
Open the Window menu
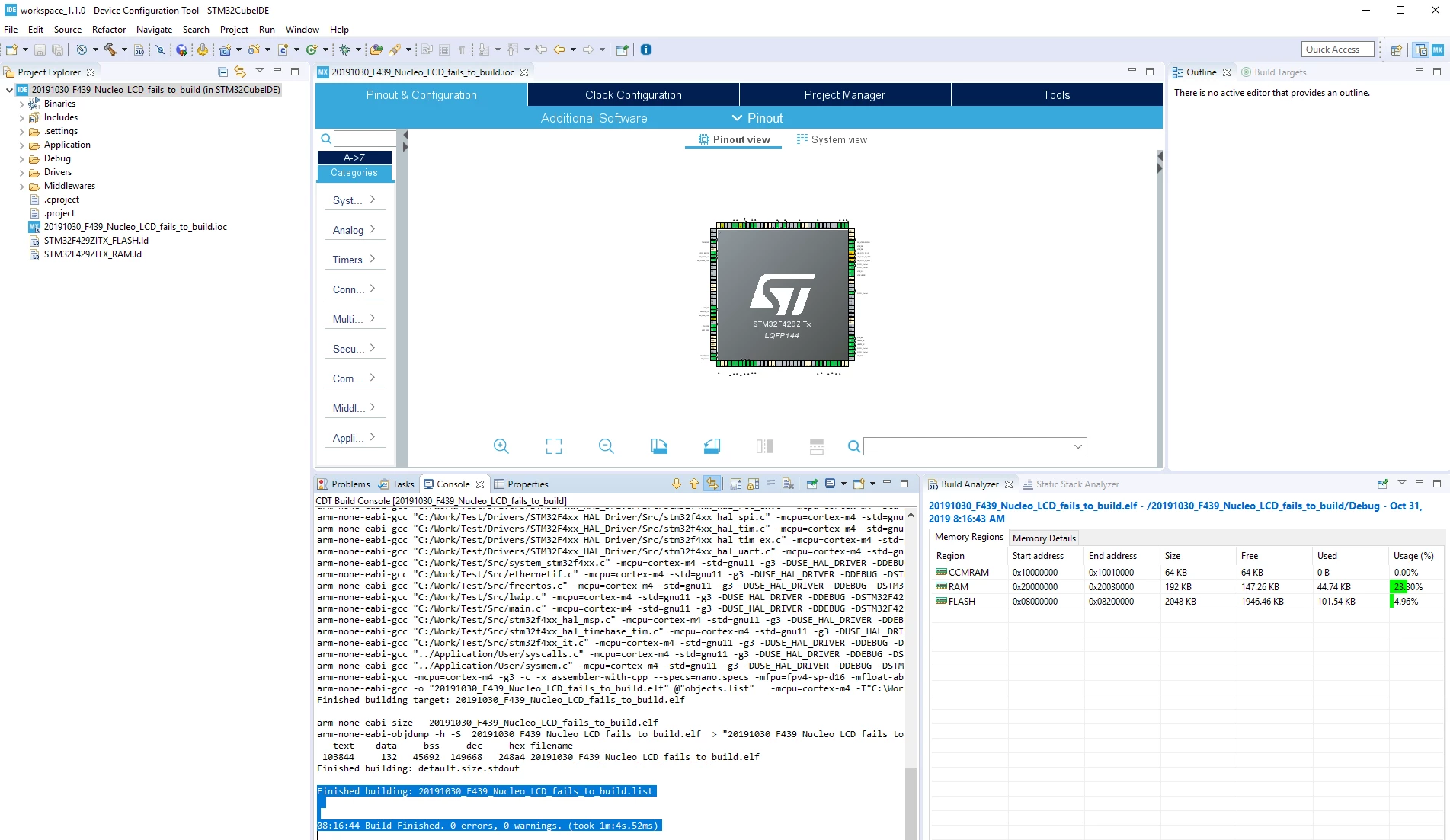tap(302, 29)
